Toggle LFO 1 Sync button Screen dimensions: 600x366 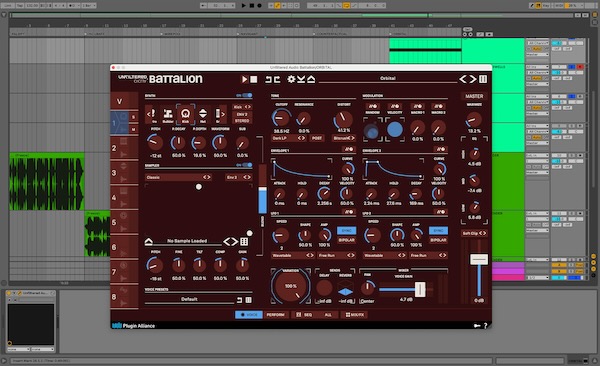[x=346, y=230]
